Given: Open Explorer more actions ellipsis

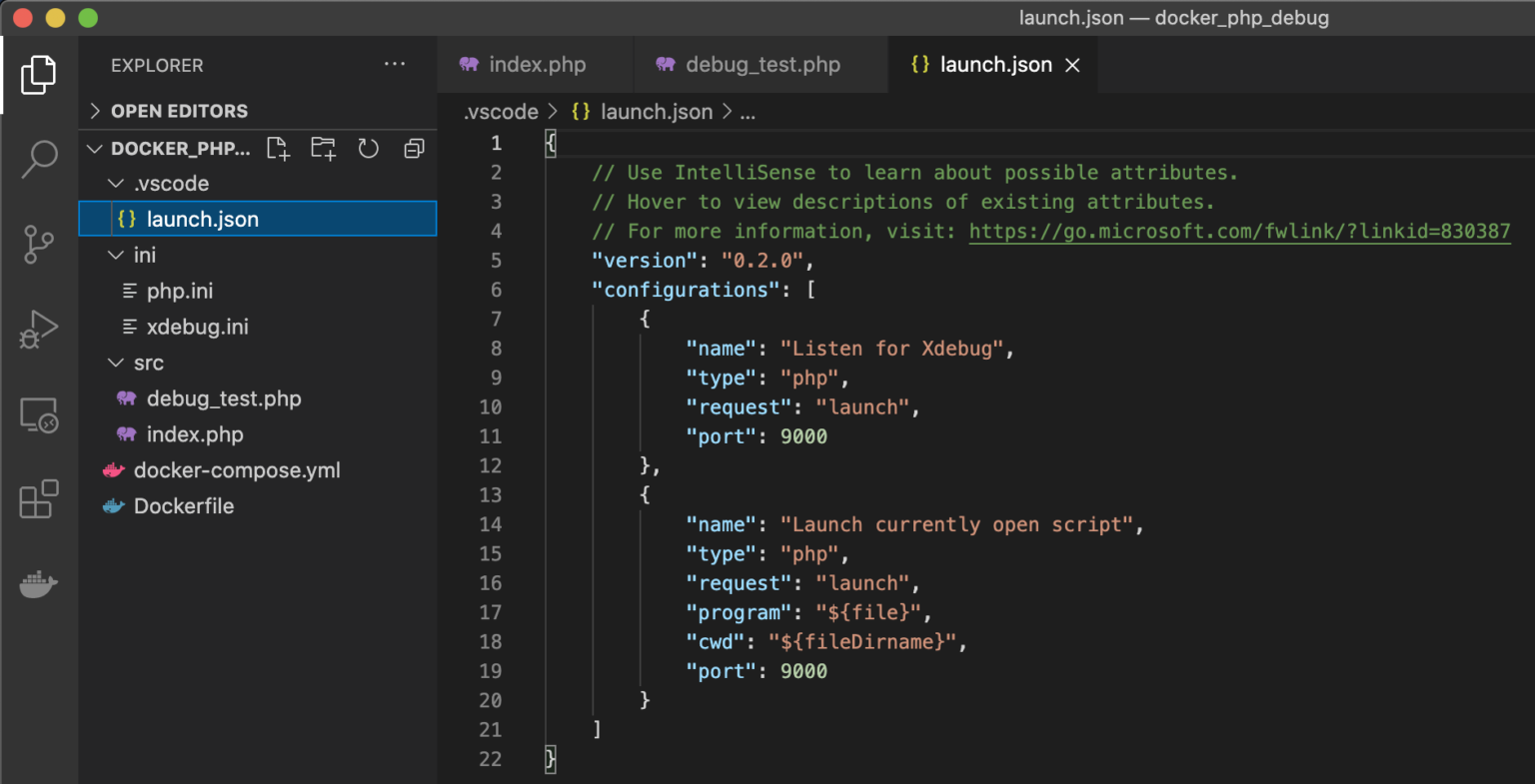Looking at the screenshot, I should (x=395, y=64).
